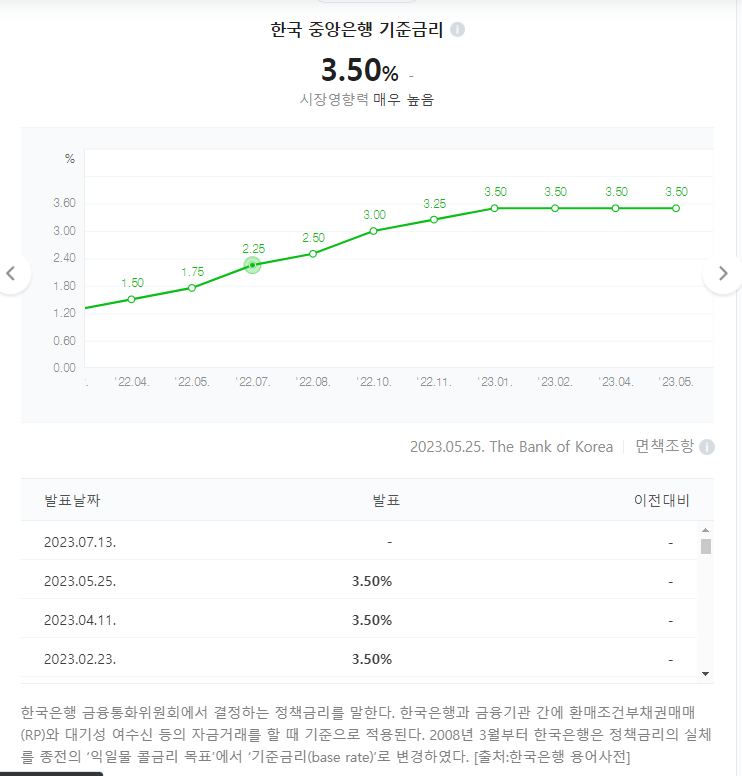The width and height of the screenshot is (742, 776).
Task: Select the 2023.04.11. table row
Action: [360, 620]
